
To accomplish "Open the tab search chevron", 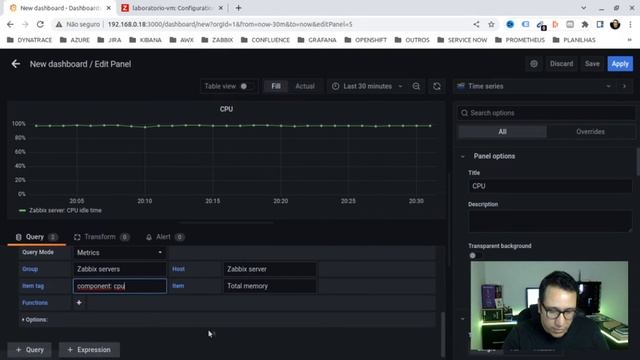I will (584, 8).
